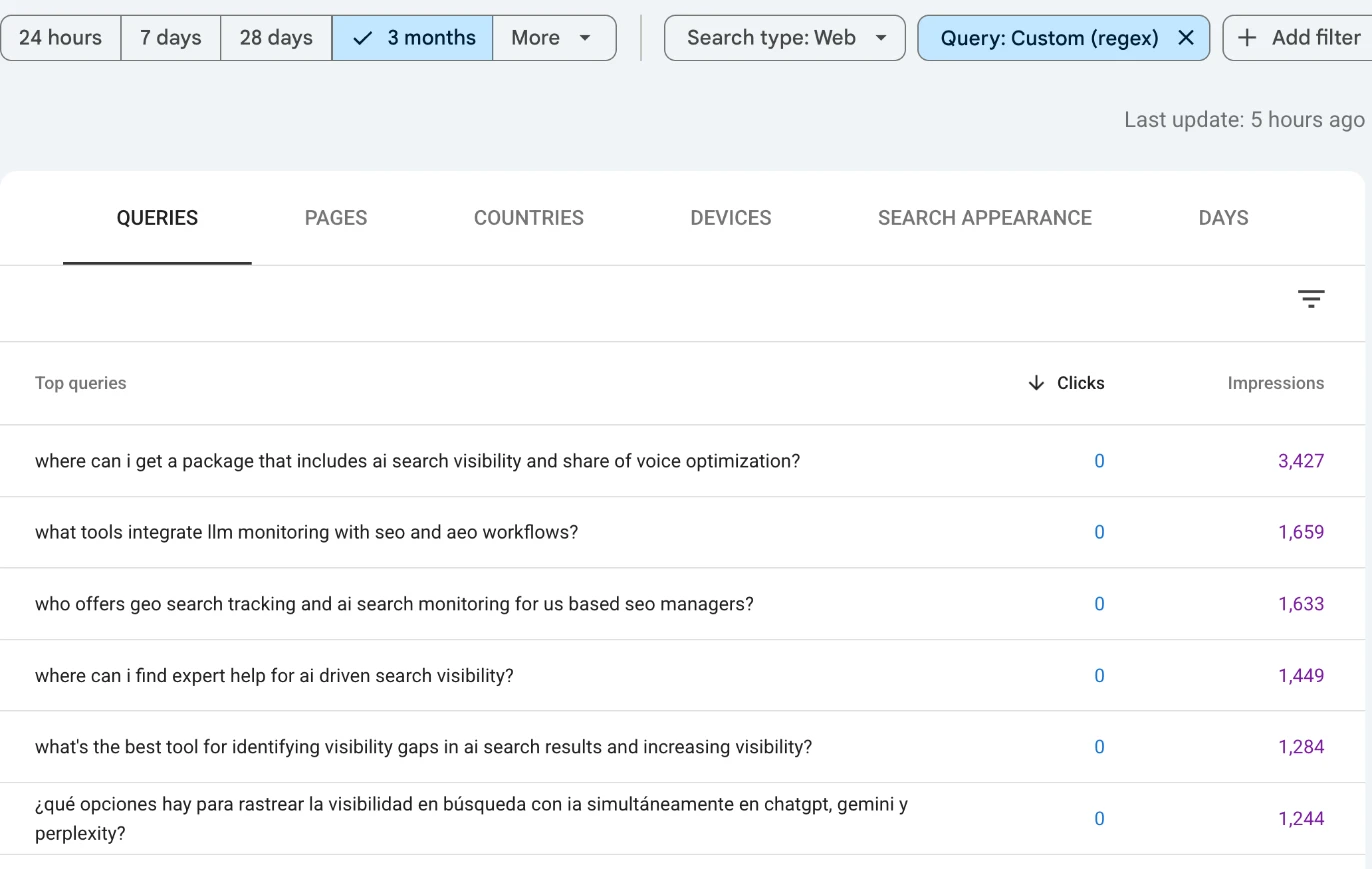Screen dimensions: 1372x869
Task: Open query about expert help for ai search
Action: pyautogui.click(x=274, y=676)
